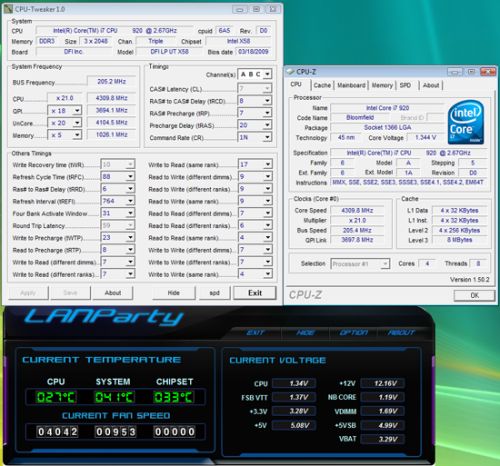Switch to the Mainboard tab in CPU-Z
Screen dimensions: 500x466
tap(351, 85)
